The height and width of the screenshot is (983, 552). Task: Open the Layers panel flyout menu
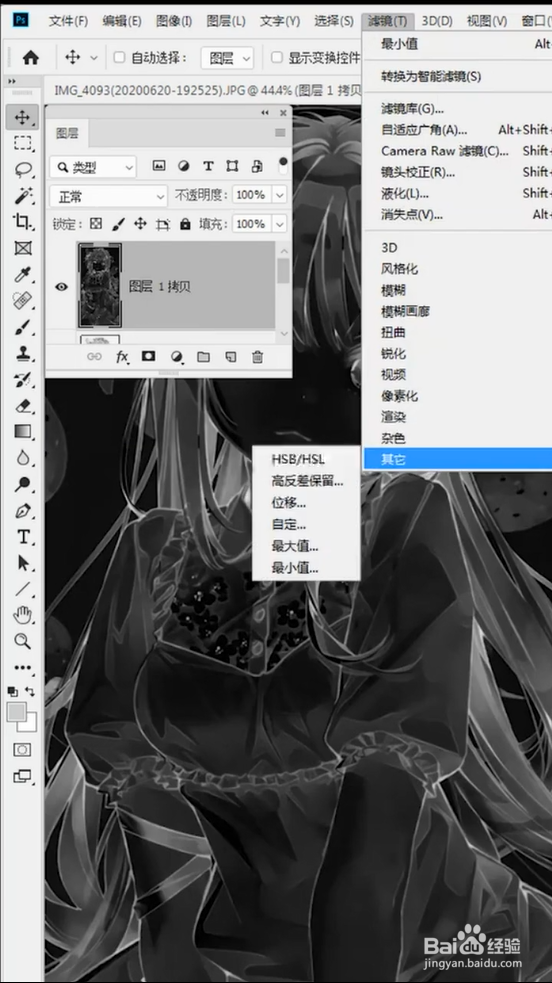(x=280, y=133)
